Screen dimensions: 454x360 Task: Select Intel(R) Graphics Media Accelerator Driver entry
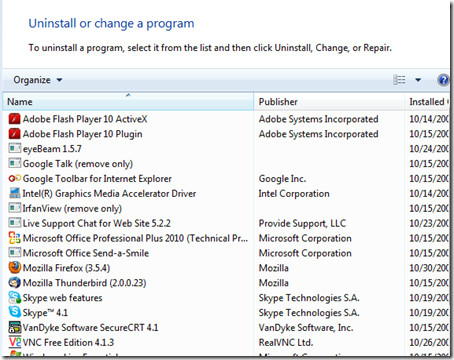tap(109, 193)
